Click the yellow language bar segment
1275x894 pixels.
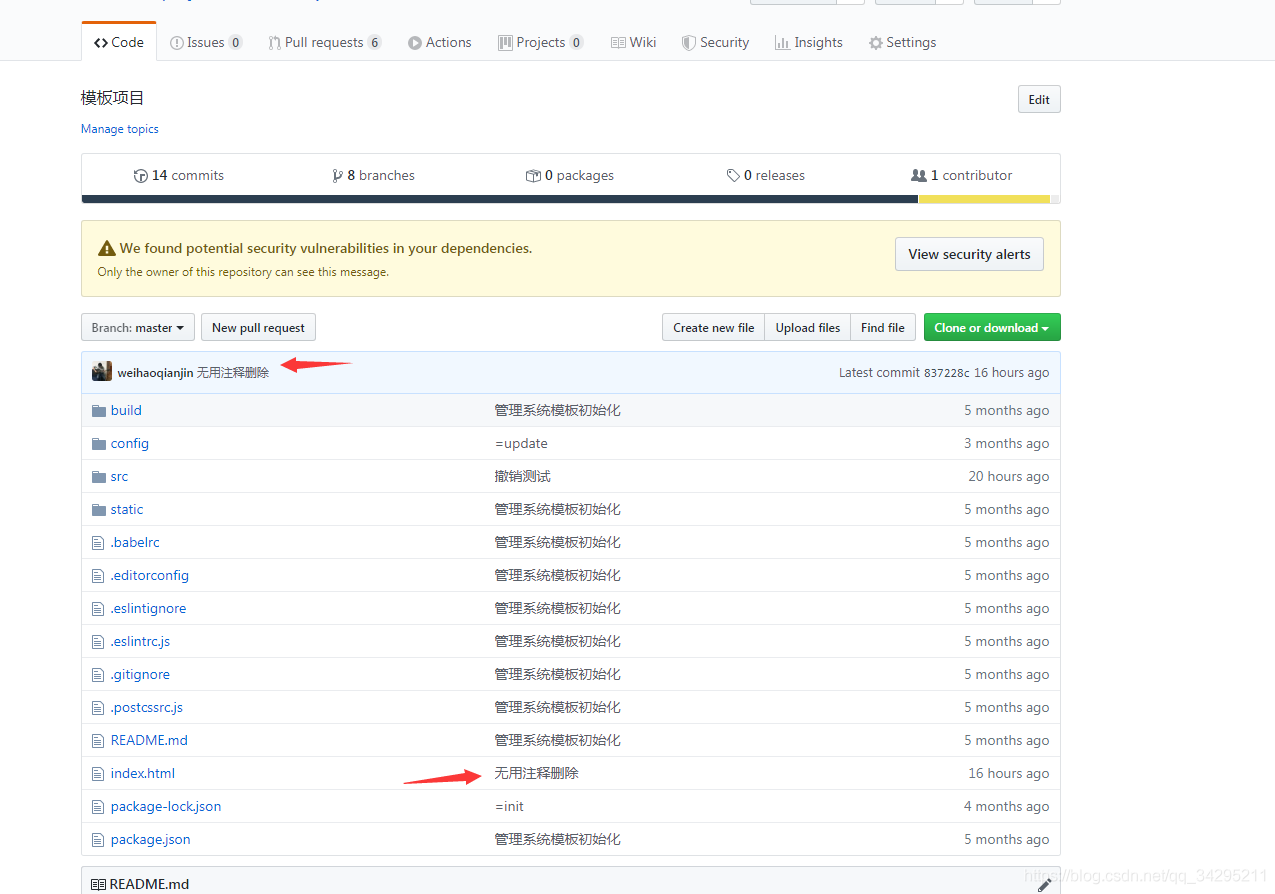tap(983, 199)
